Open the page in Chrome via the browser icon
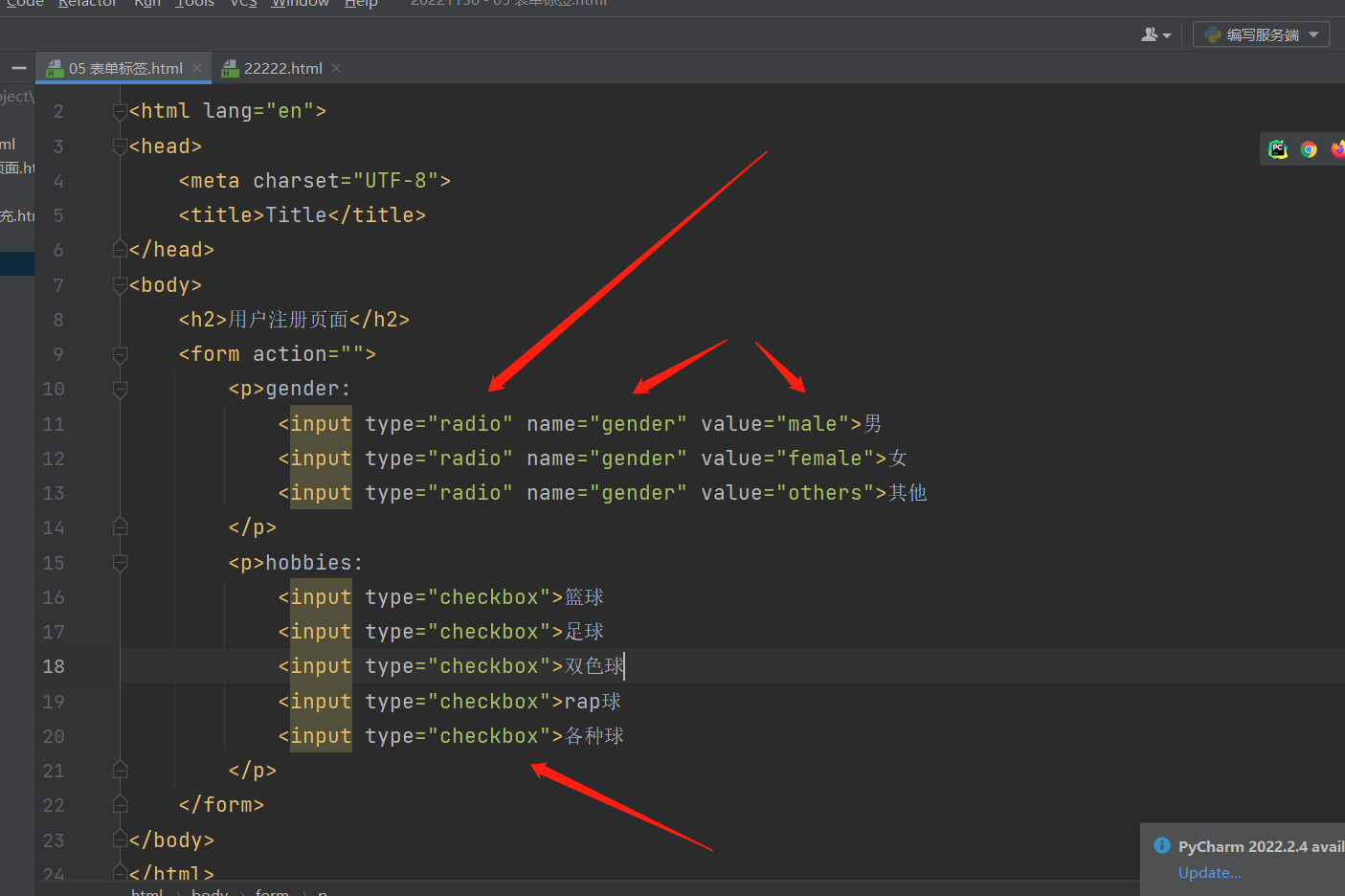The width and height of the screenshot is (1345, 896). click(x=1309, y=148)
